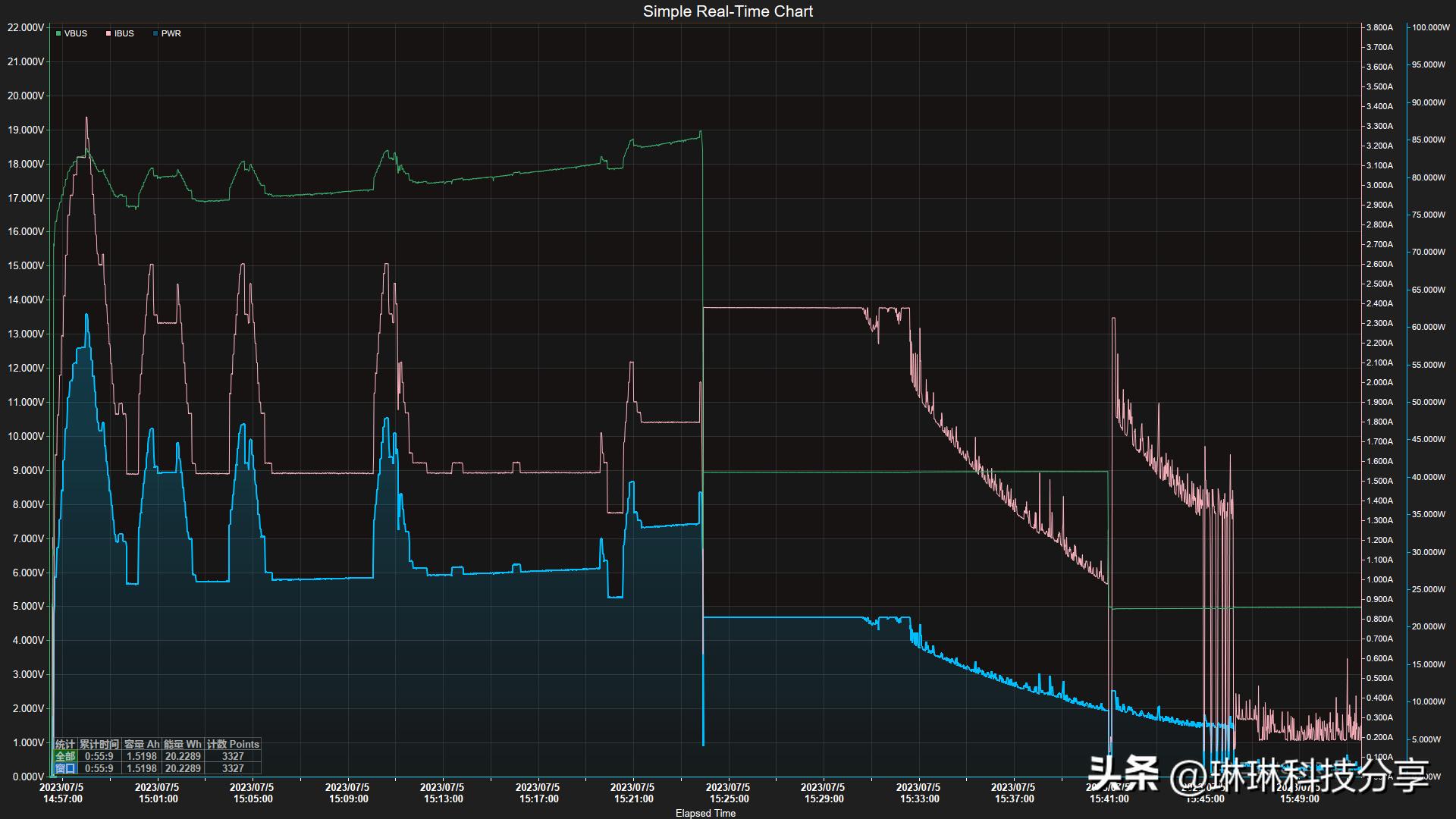Click the 累计时间 column header
Image resolution: width=1456 pixels, height=819 pixels.
[x=99, y=744]
